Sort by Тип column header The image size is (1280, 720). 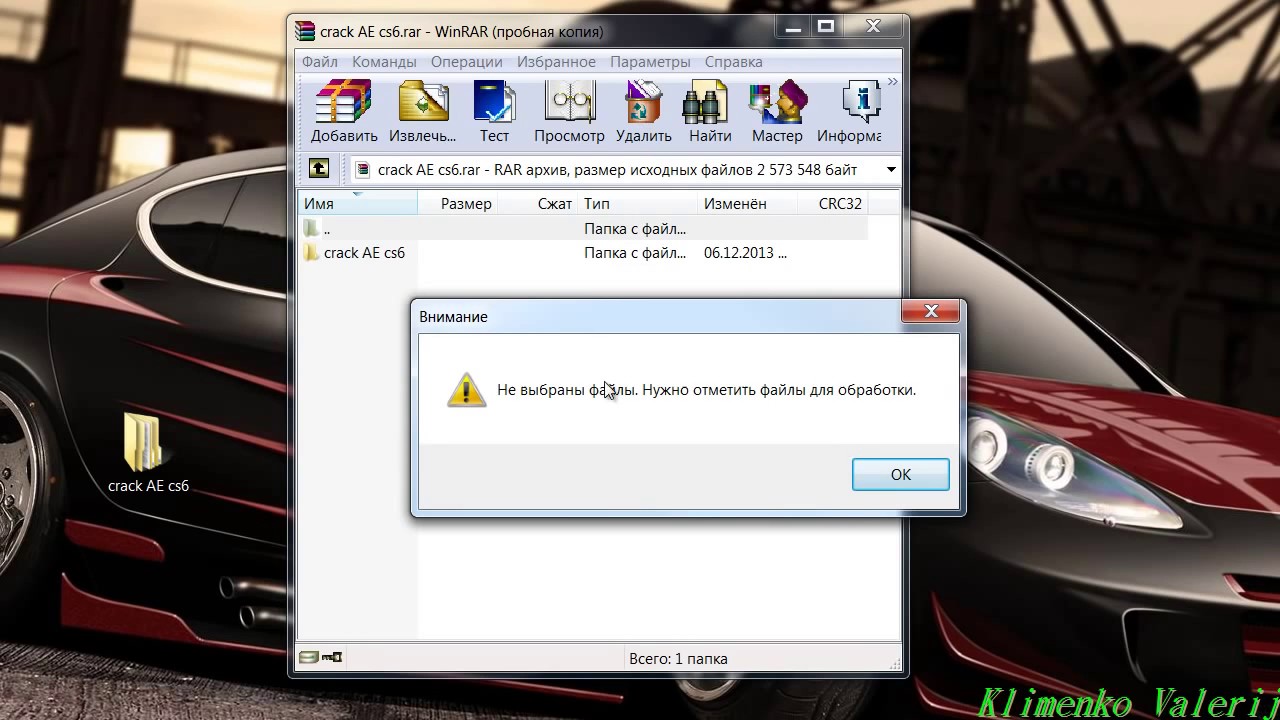coord(637,203)
